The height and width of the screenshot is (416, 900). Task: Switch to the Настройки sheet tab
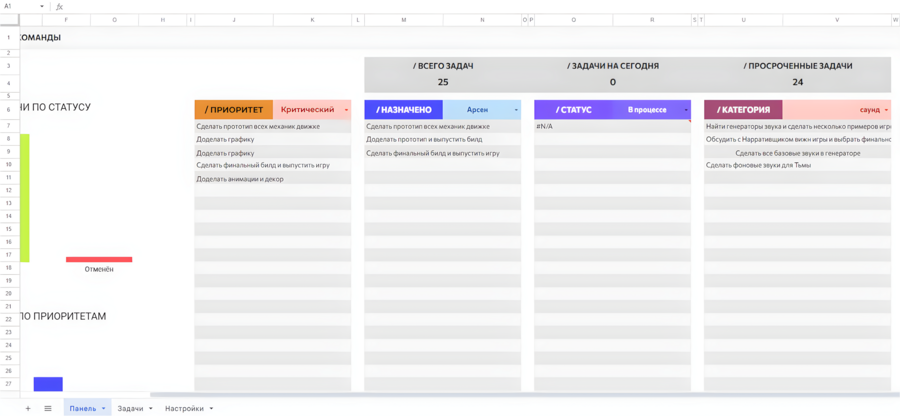click(x=184, y=409)
